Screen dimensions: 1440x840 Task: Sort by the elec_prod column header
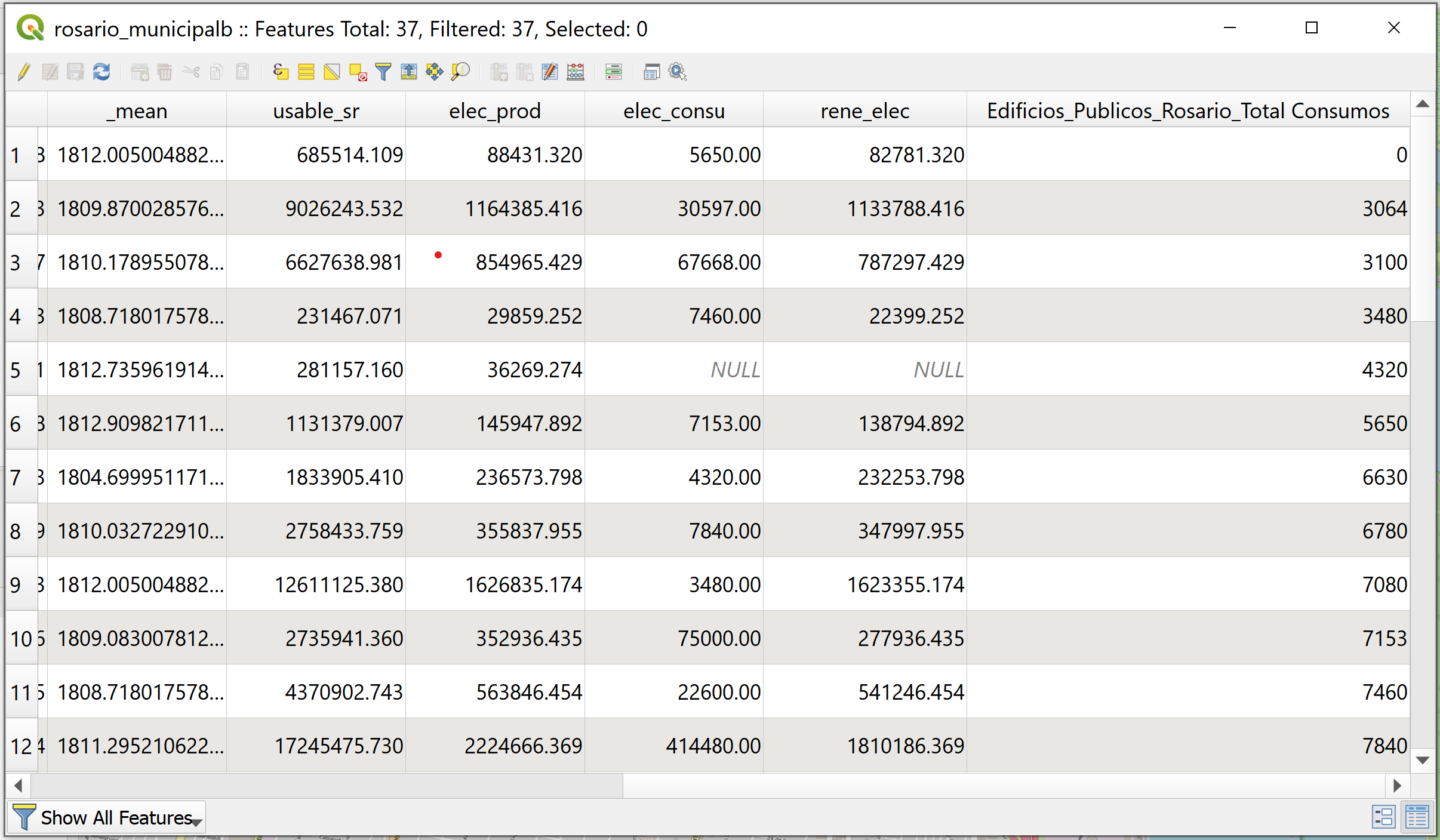(x=494, y=111)
